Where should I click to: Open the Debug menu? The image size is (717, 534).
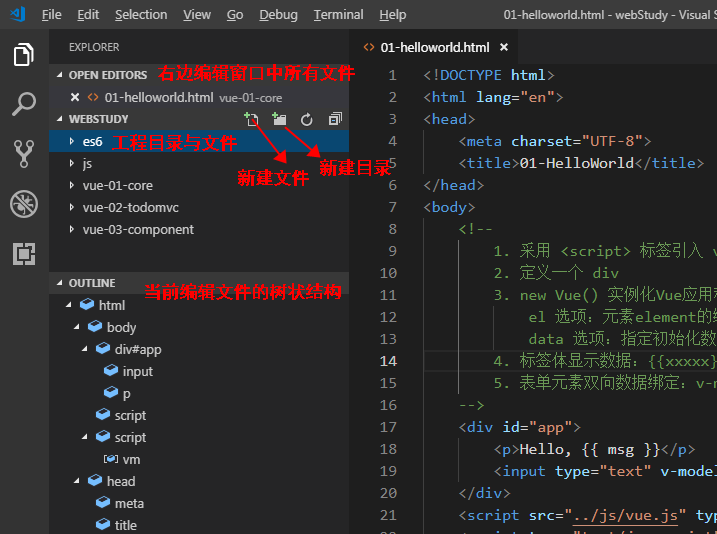pos(278,15)
